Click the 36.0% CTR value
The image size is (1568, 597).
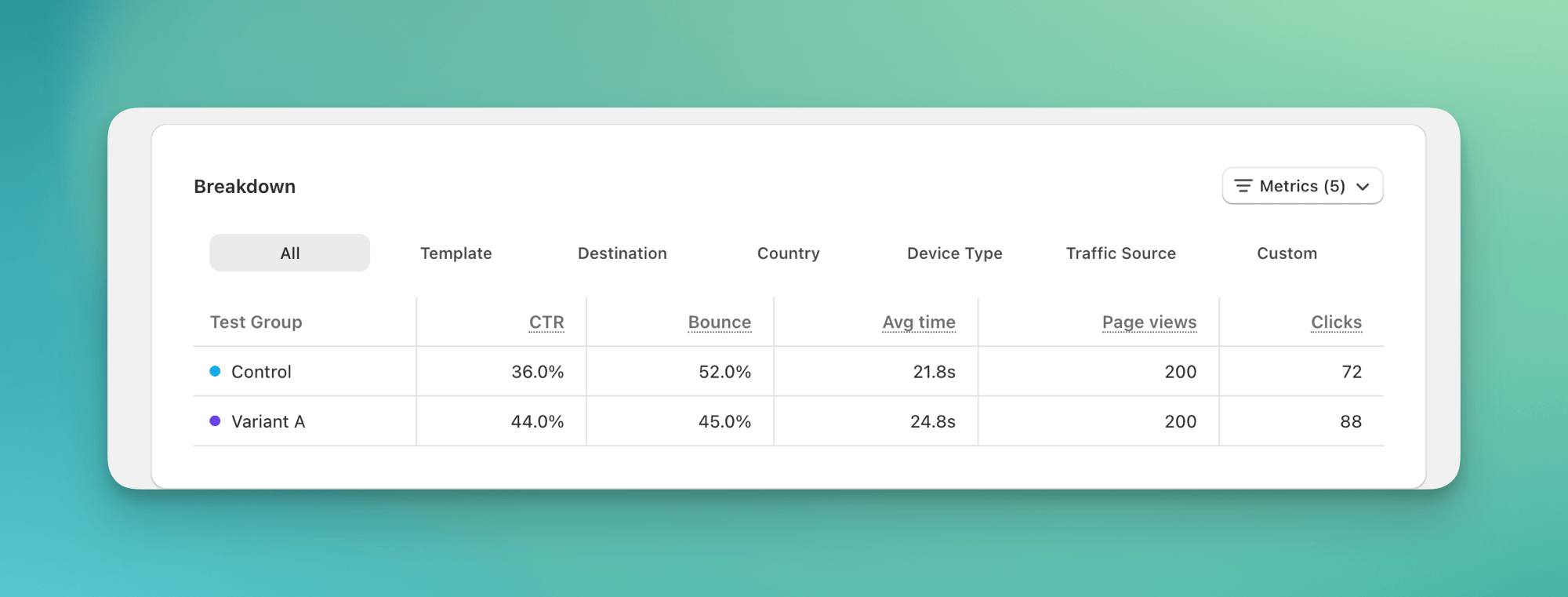(538, 372)
